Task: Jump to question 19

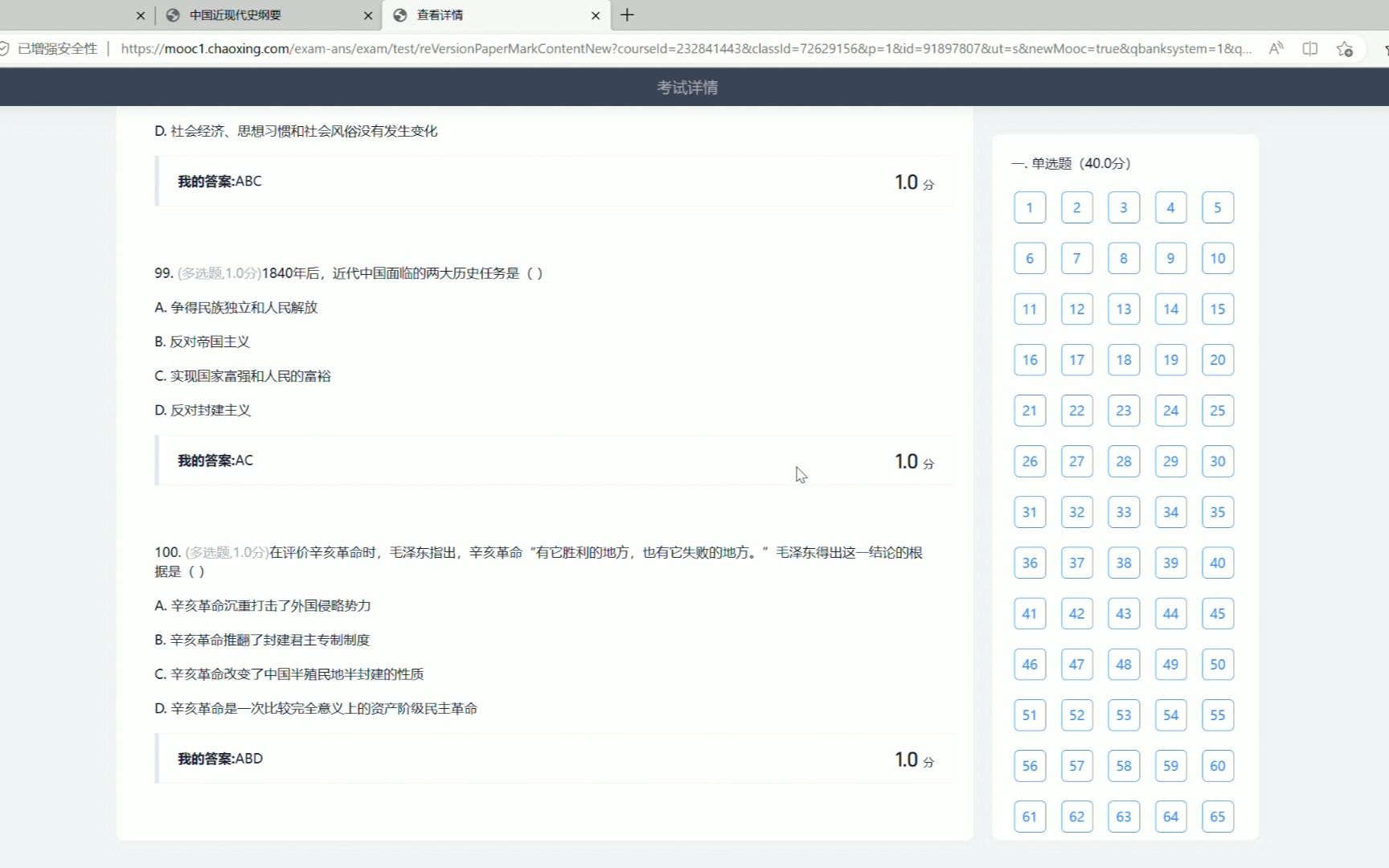Action: [1170, 359]
